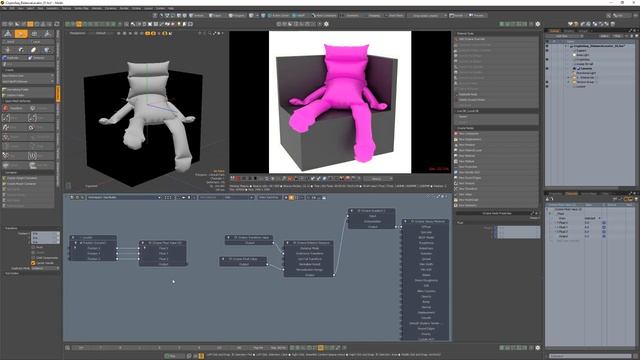Click the Vertices selection mode button
The height and width of the screenshot is (360, 640).
pos(197,16)
